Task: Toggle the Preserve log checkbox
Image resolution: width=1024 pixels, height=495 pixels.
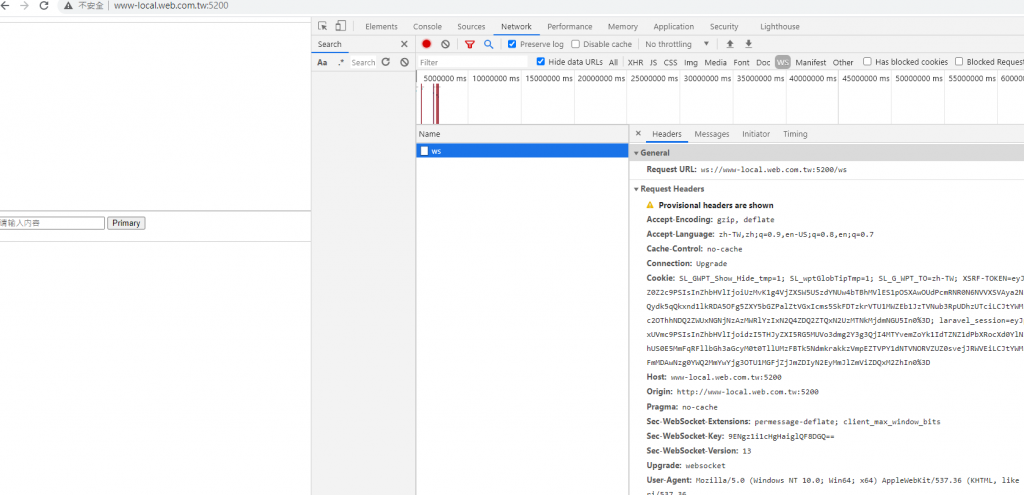Action: tap(512, 44)
